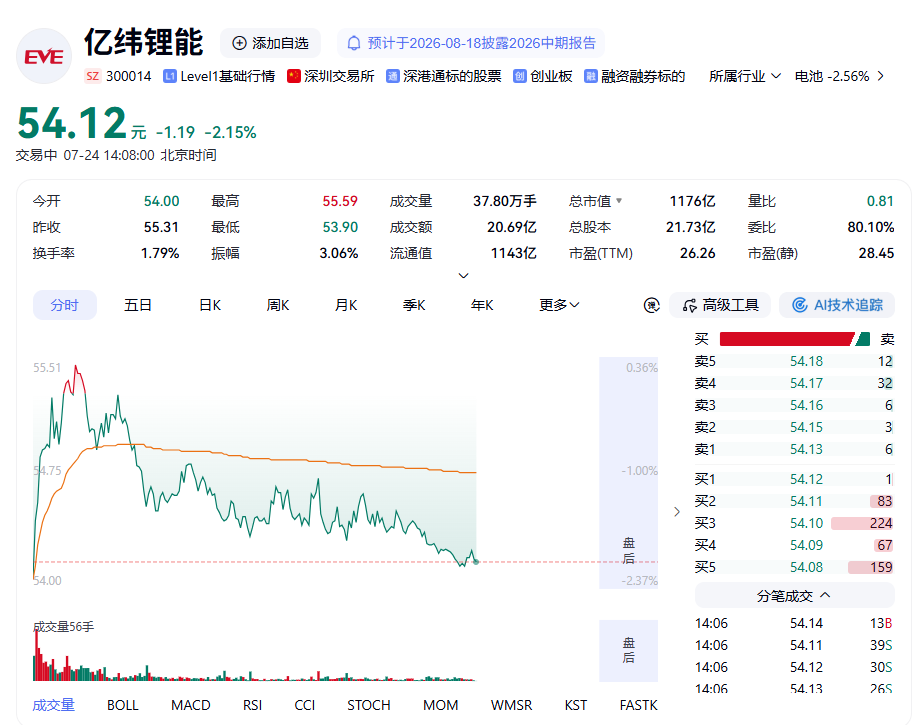Screen dimensions: 913x725
Task: Click the 市盈(TTM) value 26.26
Action: pyautogui.click(x=698, y=253)
